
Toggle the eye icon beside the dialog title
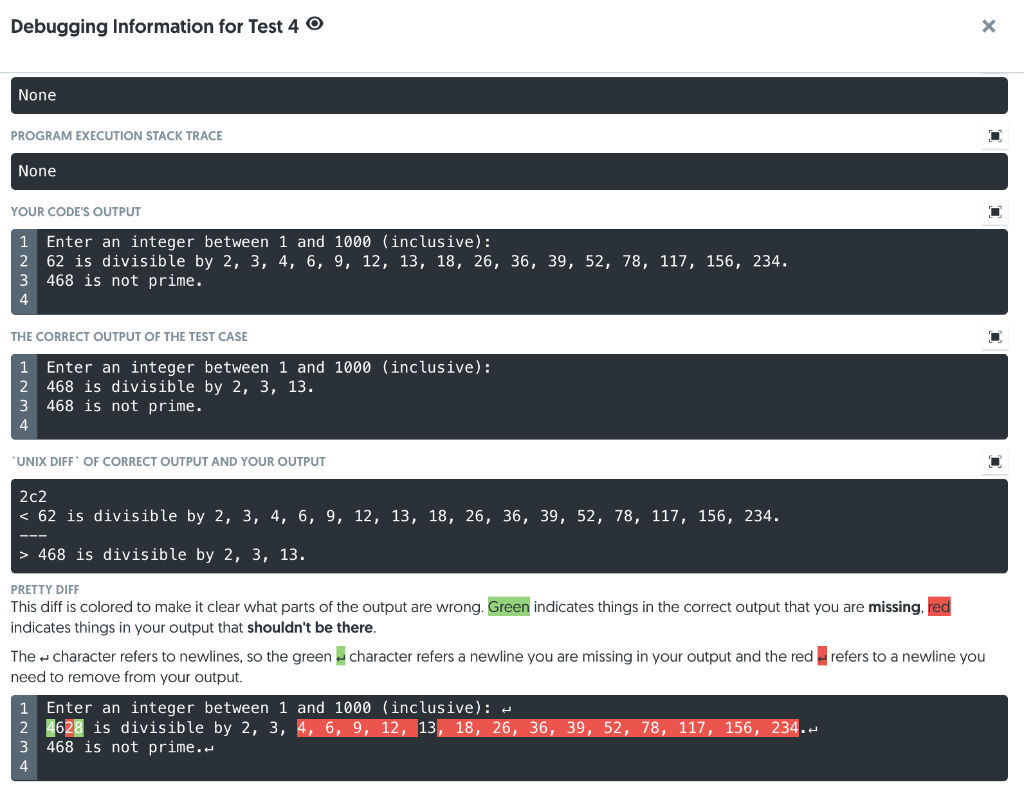(x=313, y=23)
